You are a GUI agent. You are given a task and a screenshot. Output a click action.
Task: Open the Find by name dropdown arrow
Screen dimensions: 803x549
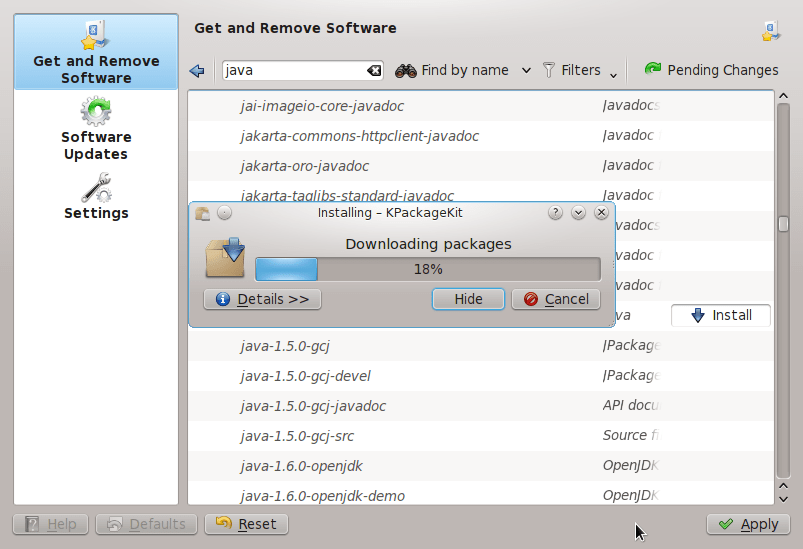pos(526,71)
